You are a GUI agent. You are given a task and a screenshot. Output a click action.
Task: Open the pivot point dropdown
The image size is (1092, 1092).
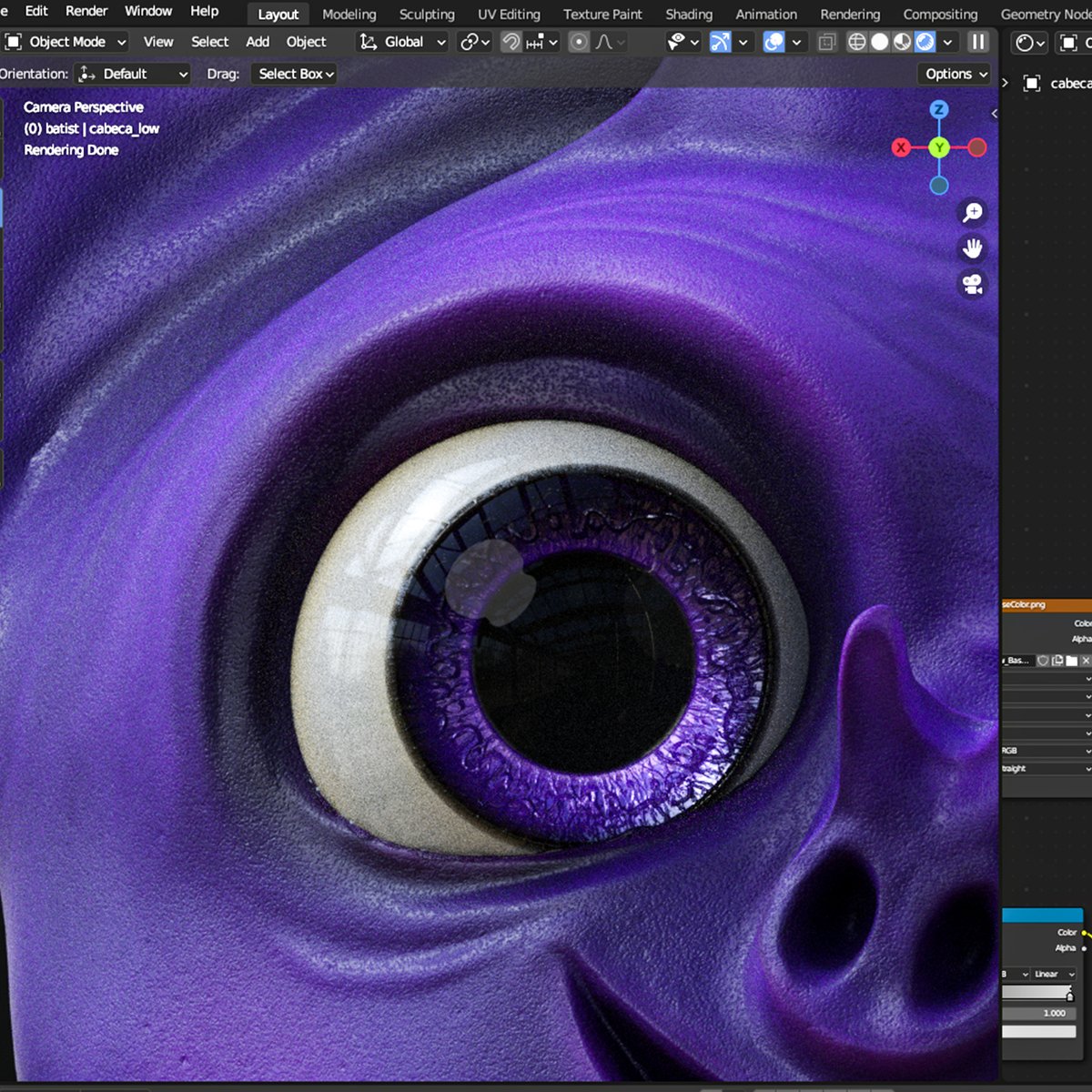pyautogui.click(x=475, y=42)
